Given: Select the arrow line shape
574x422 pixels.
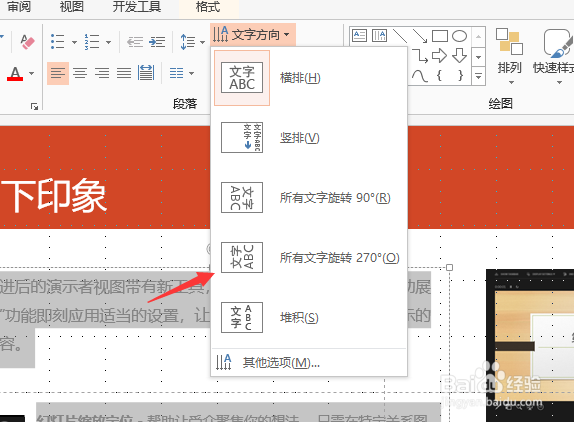Looking at the screenshot, I should coord(420,36).
